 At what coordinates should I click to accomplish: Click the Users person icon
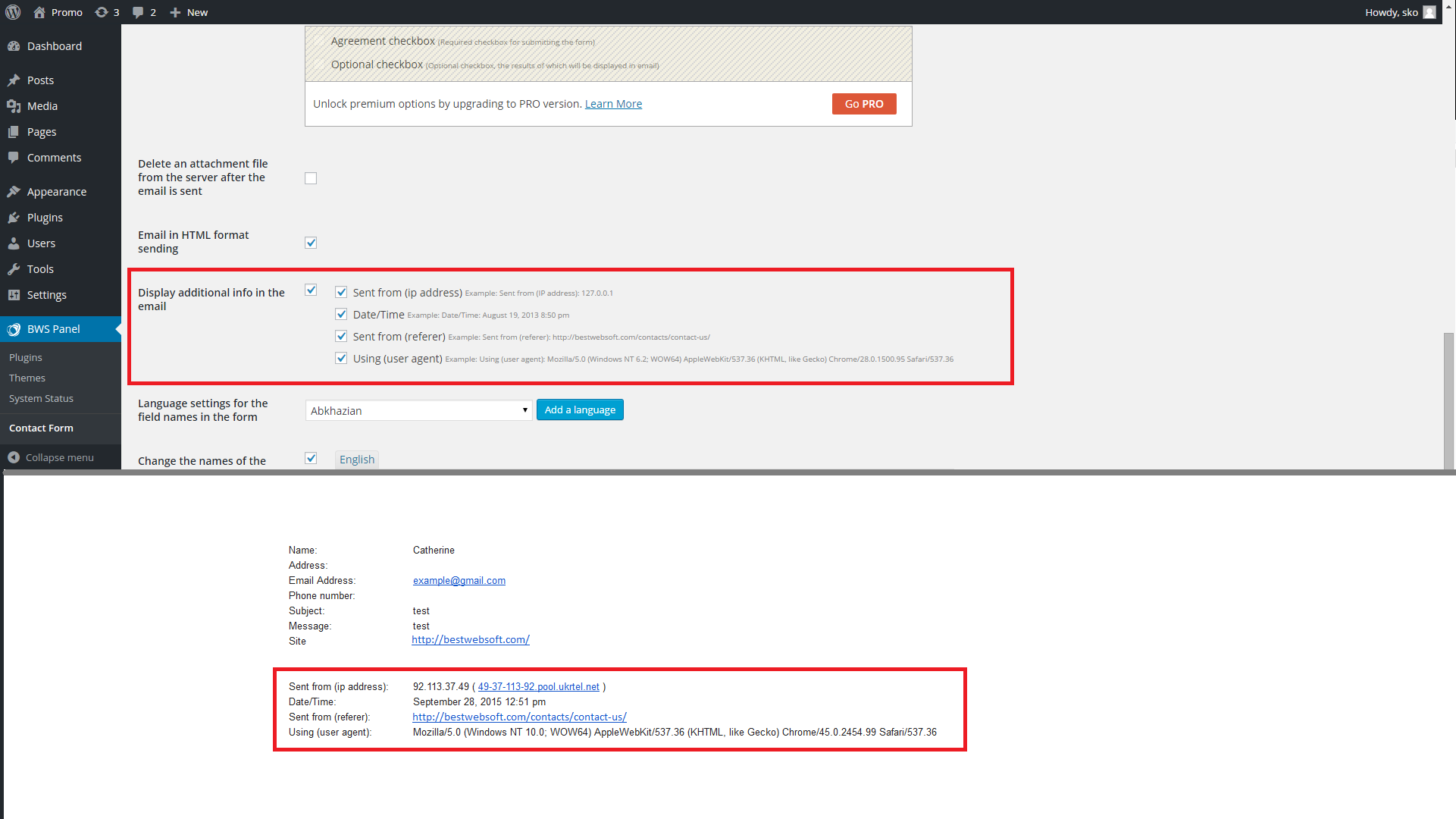tap(14, 243)
